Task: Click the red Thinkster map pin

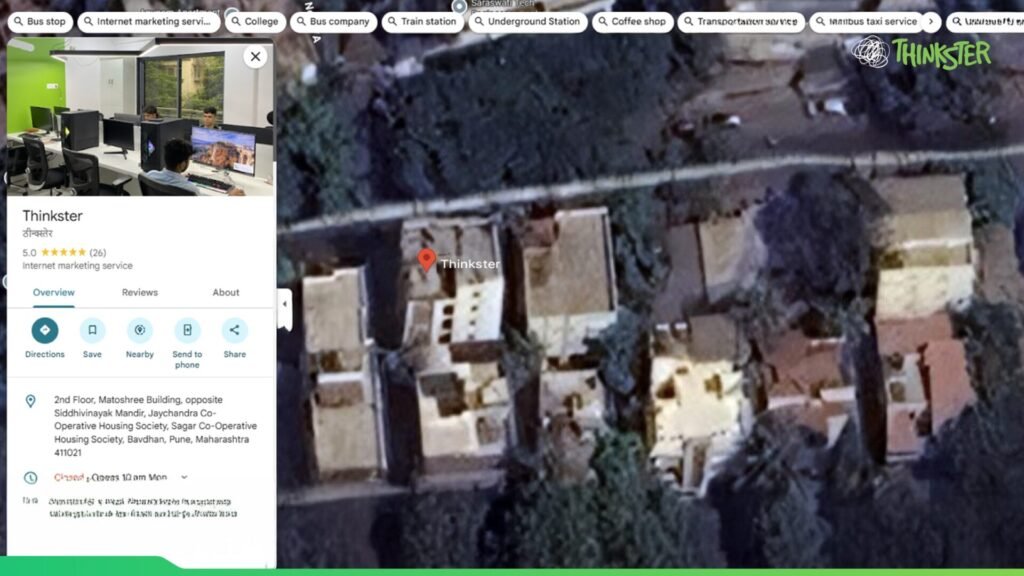Action: pyautogui.click(x=426, y=260)
